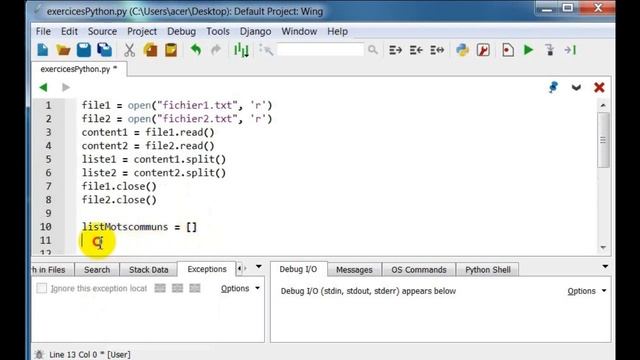Image resolution: width=640 pixels, height=360 pixels.
Task: Redo the edit with the grey arrow
Action: click(x=216, y=50)
